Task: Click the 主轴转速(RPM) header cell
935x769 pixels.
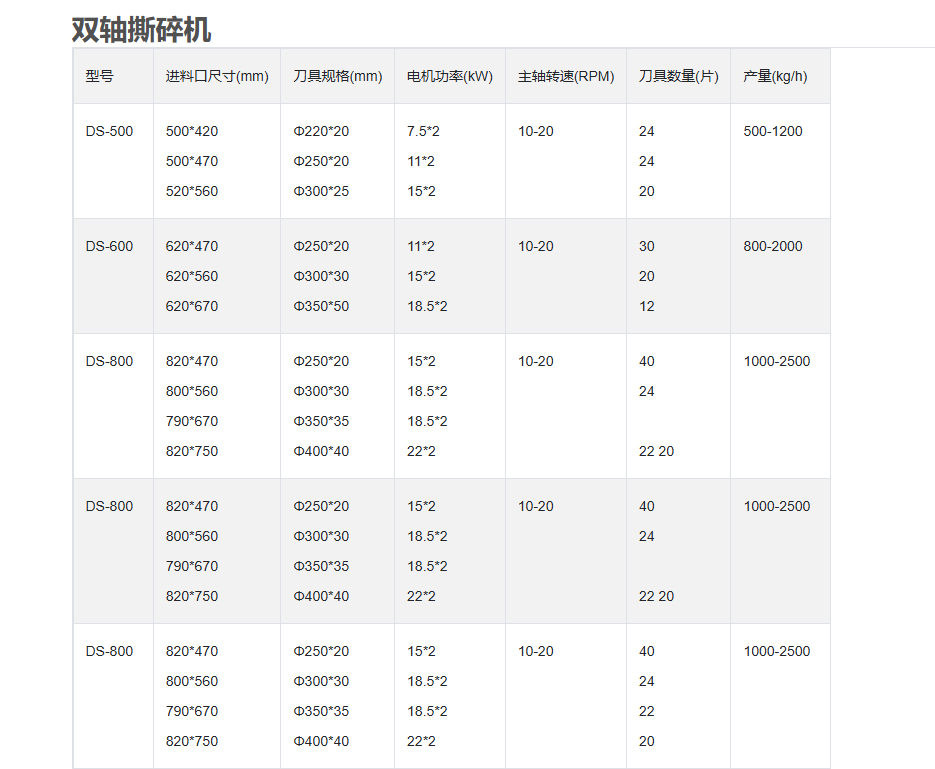Action: click(566, 76)
